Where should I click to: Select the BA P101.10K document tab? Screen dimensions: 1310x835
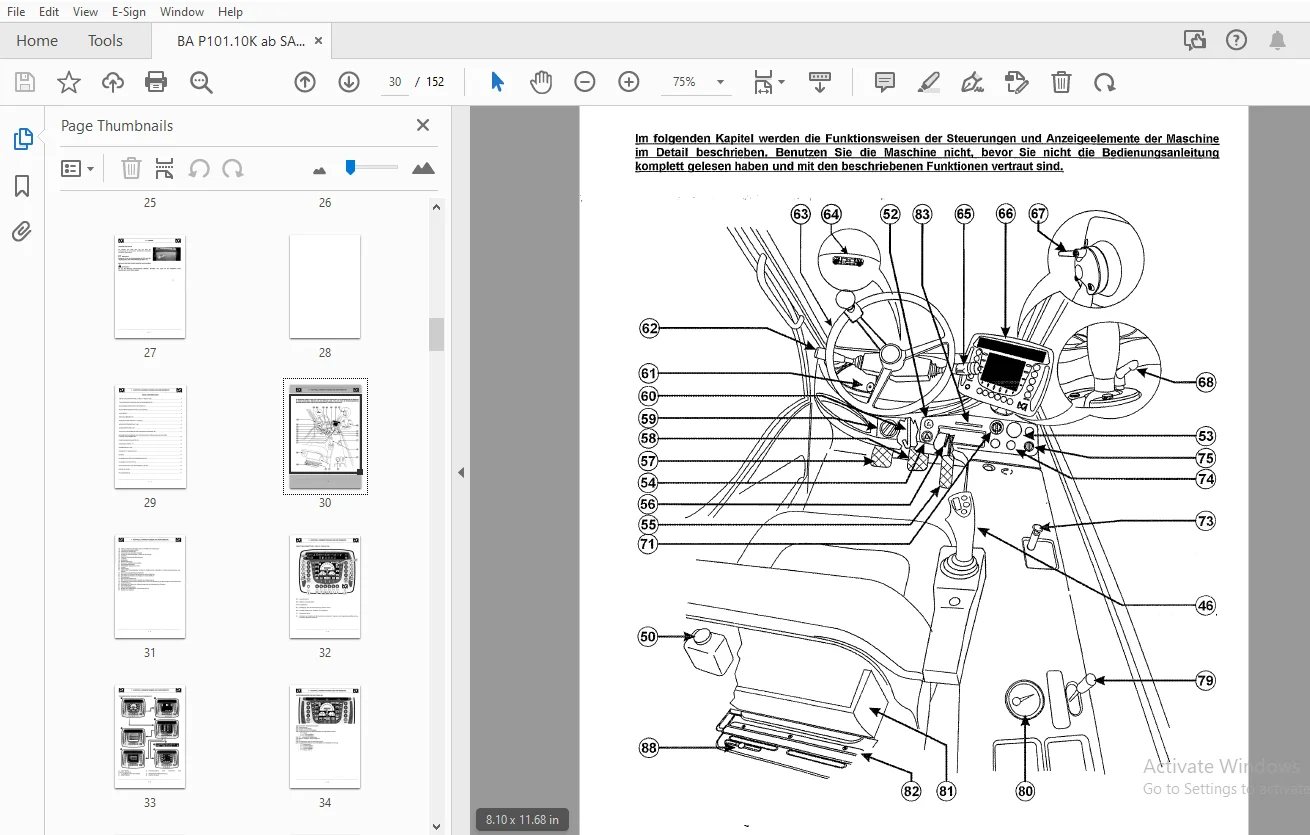[x=240, y=40]
